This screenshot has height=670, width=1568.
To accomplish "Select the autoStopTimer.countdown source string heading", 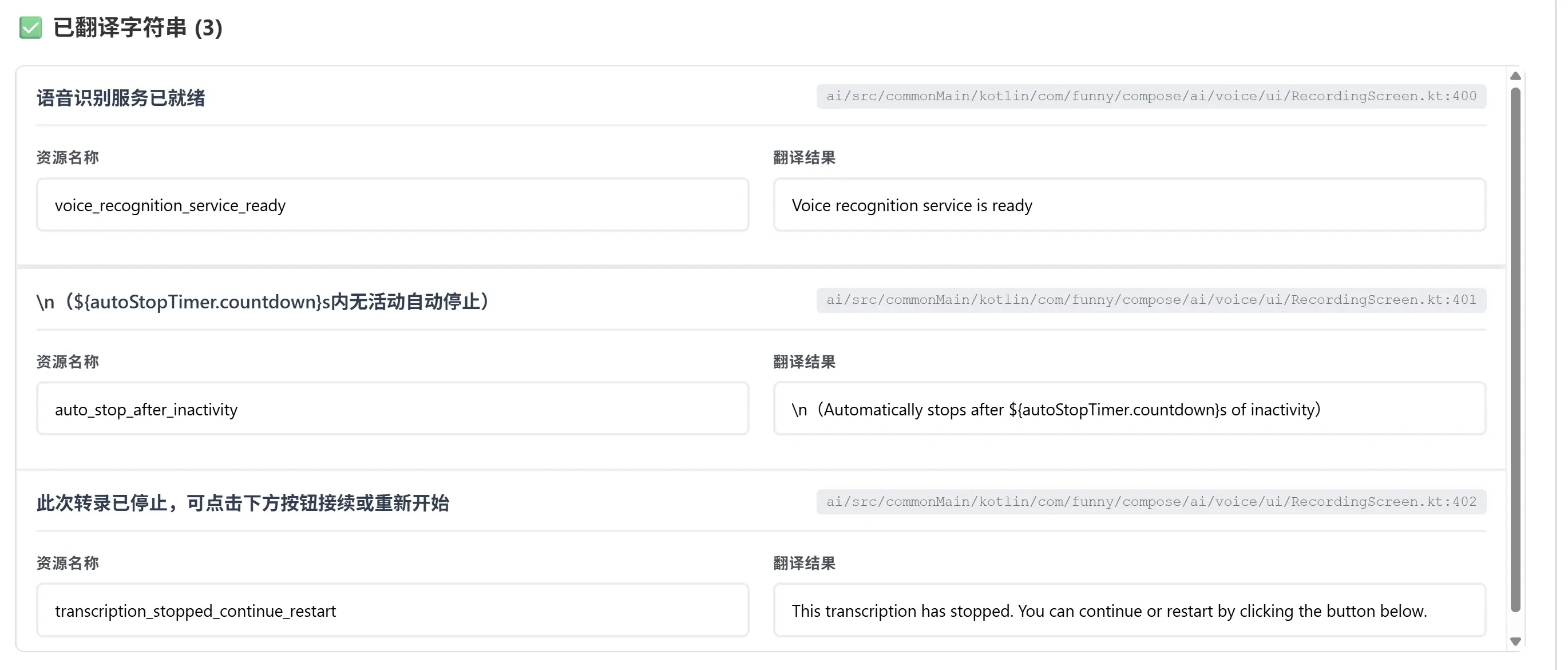I will [263, 302].
